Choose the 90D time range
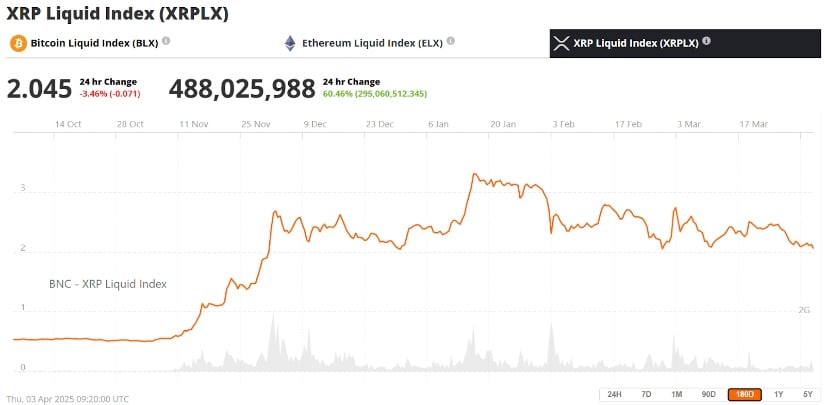Image resolution: width=825 pixels, height=405 pixels. (708, 394)
